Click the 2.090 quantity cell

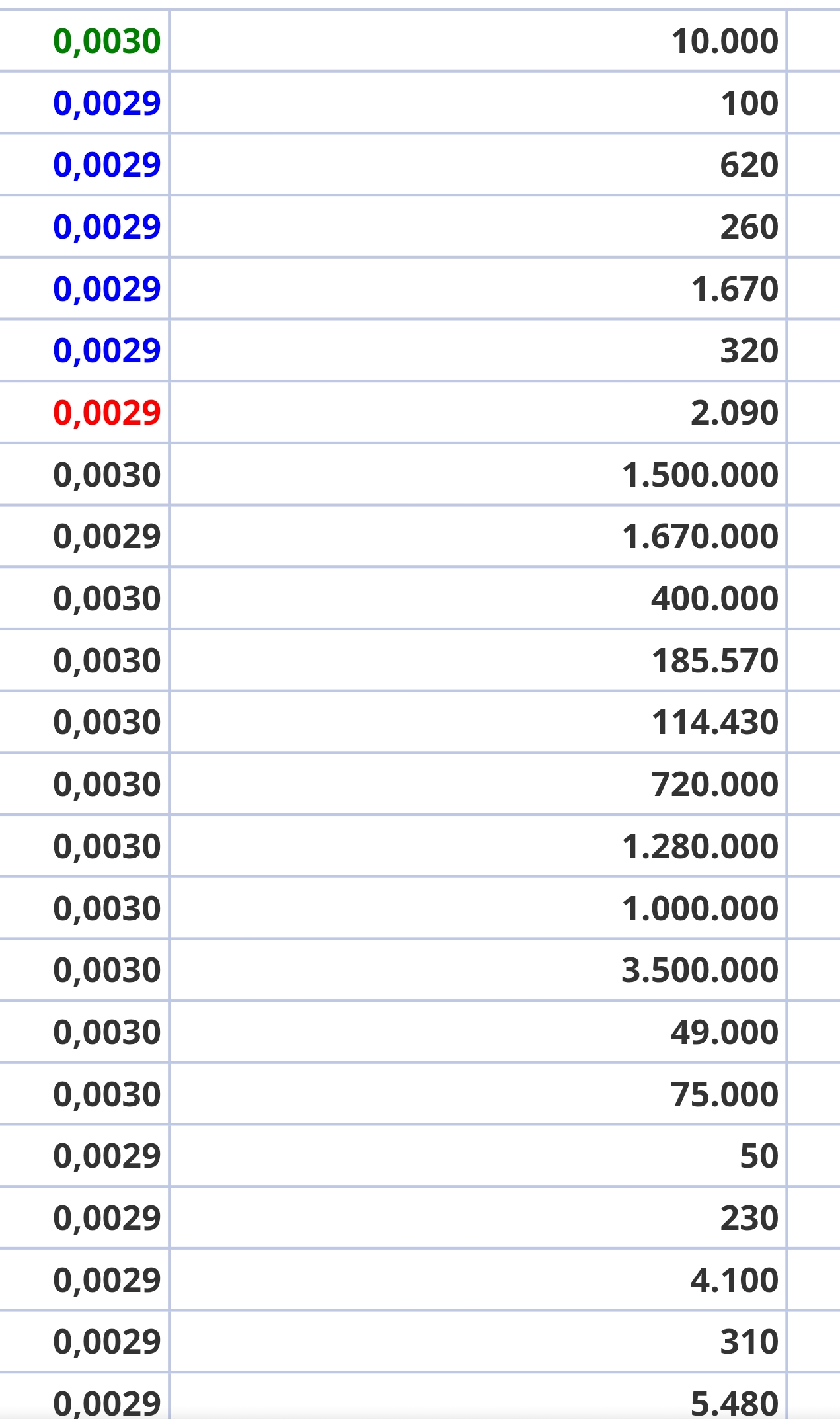[478, 412]
